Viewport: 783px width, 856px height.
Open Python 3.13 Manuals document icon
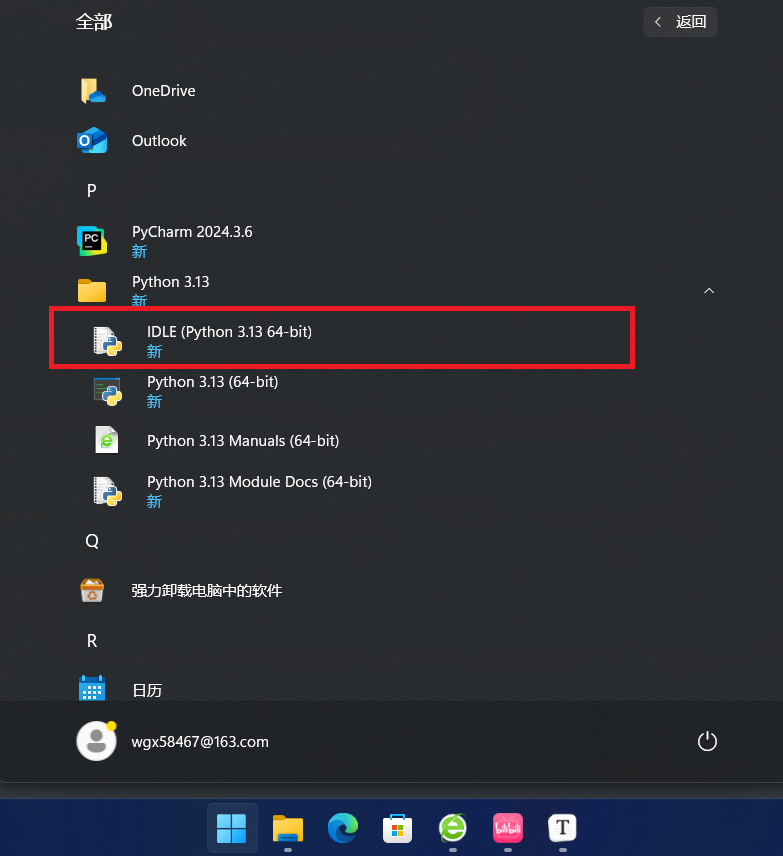[107, 440]
